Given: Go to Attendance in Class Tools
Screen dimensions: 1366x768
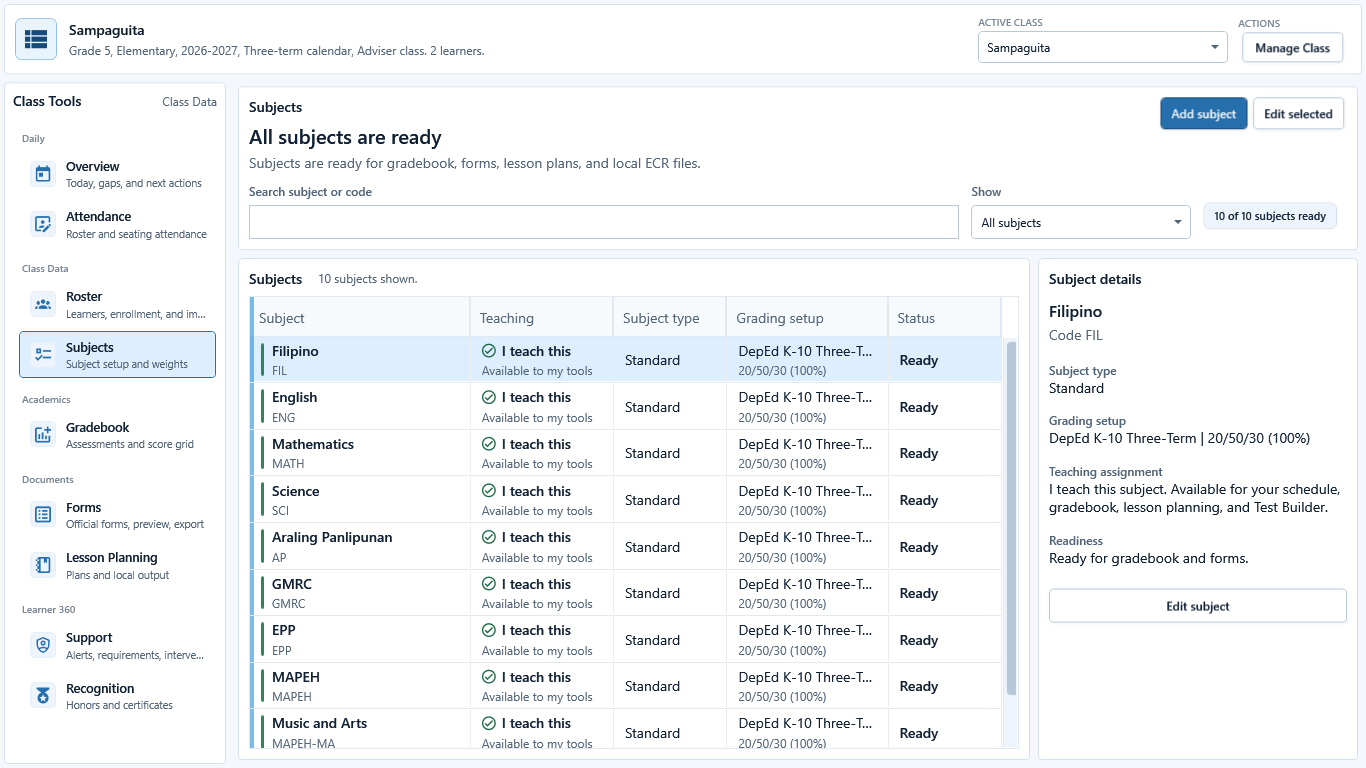Looking at the screenshot, I should (x=117, y=224).
